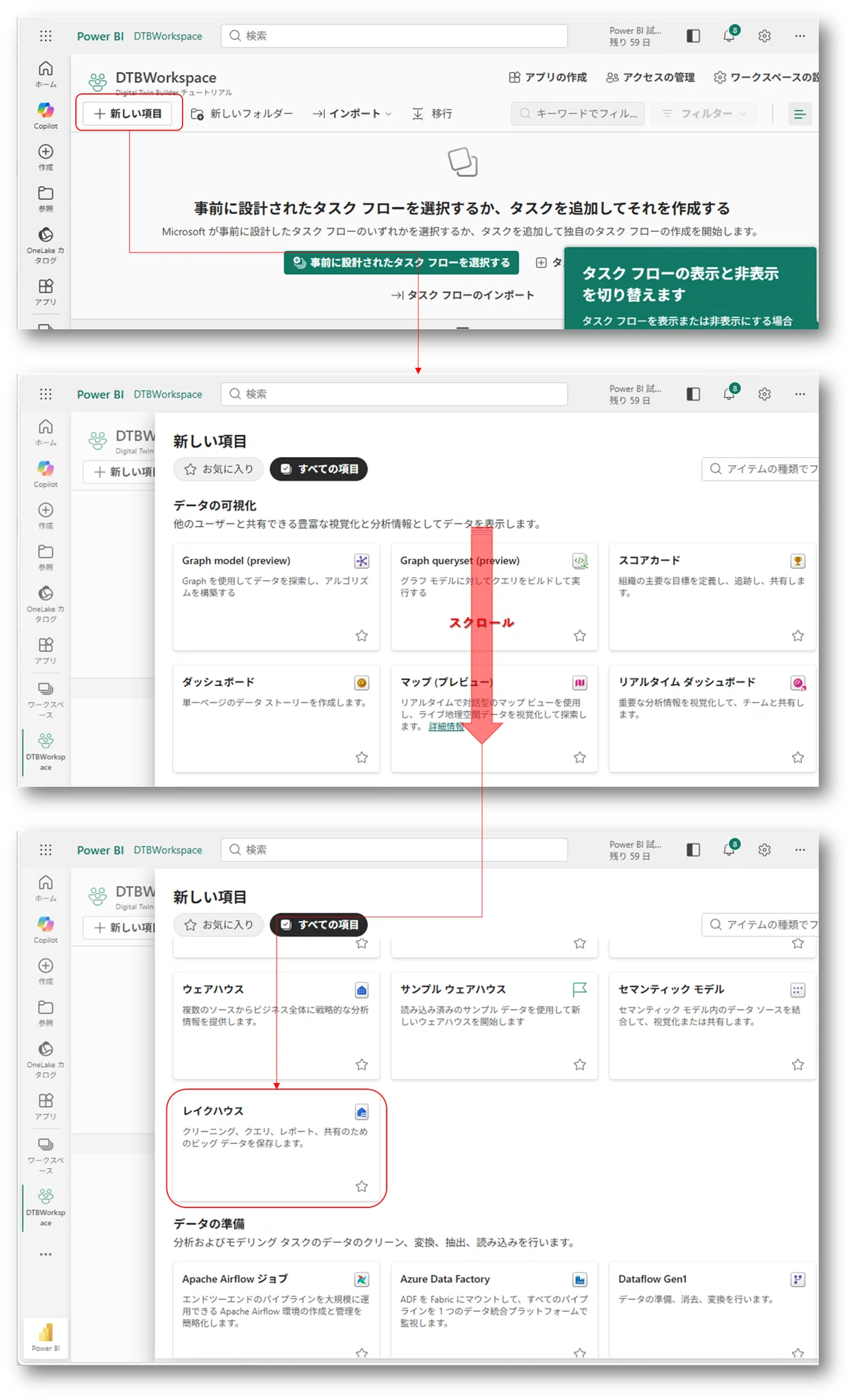Favorite the ダッシュボード card star

[362, 757]
